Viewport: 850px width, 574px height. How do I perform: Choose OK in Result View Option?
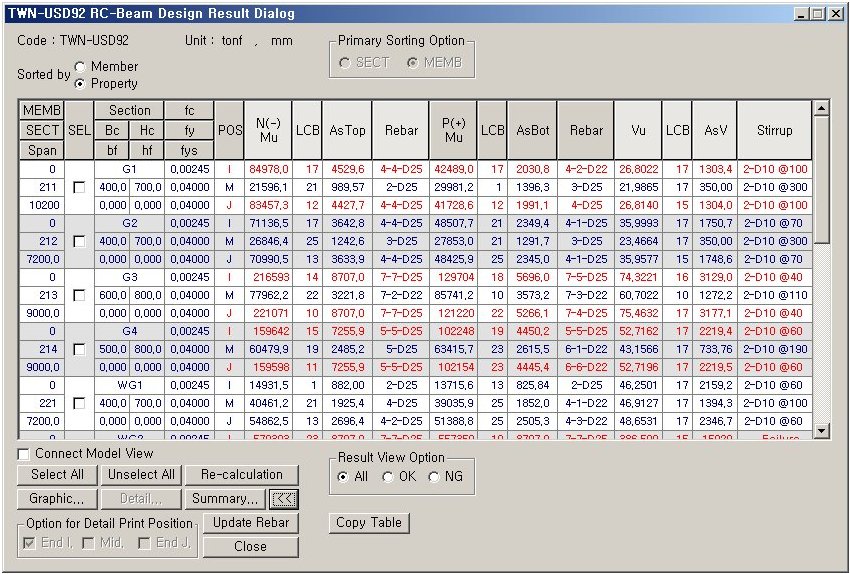[x=388, y=477]
